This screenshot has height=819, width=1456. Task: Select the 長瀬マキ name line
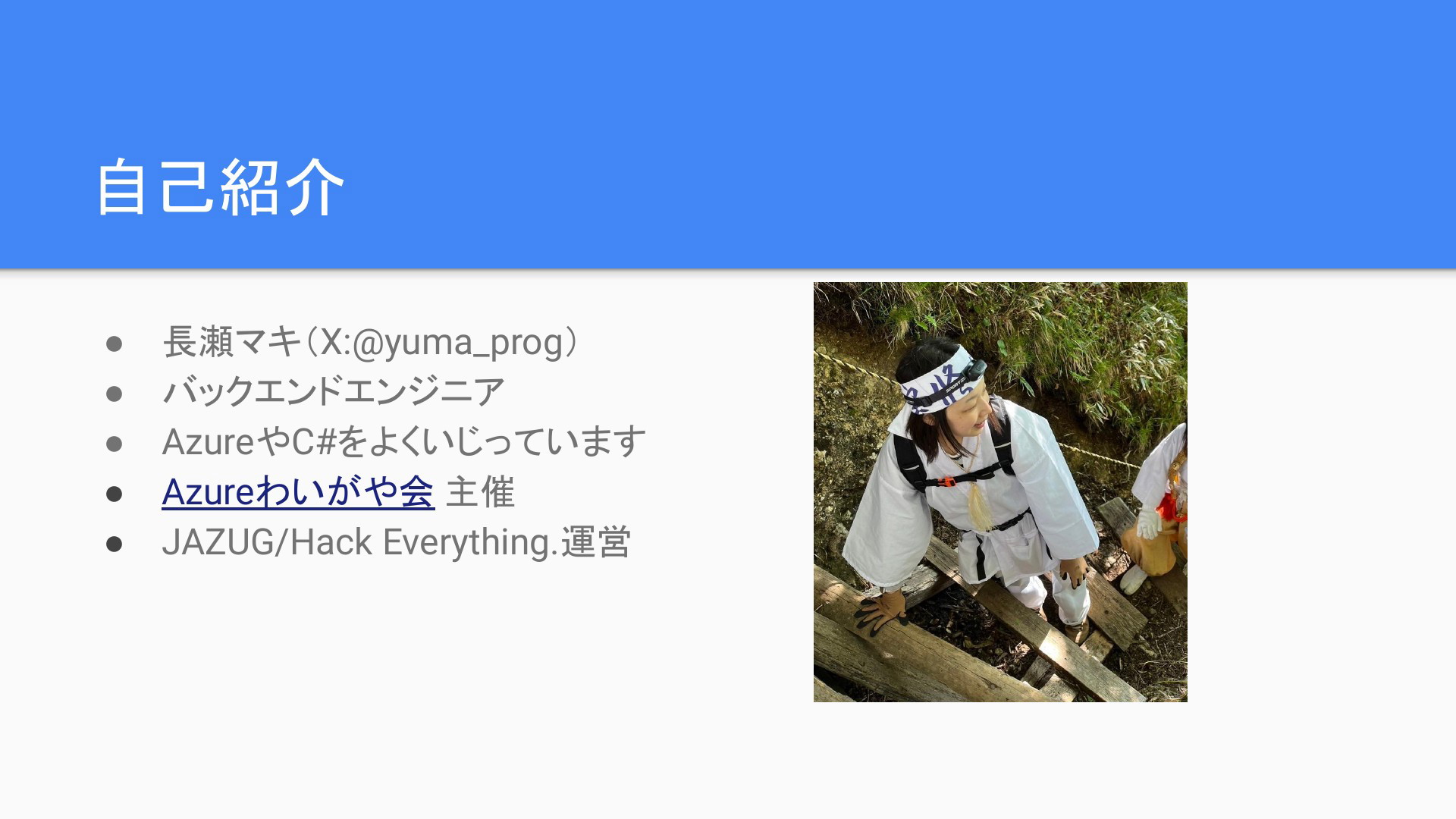pos(371,342)
